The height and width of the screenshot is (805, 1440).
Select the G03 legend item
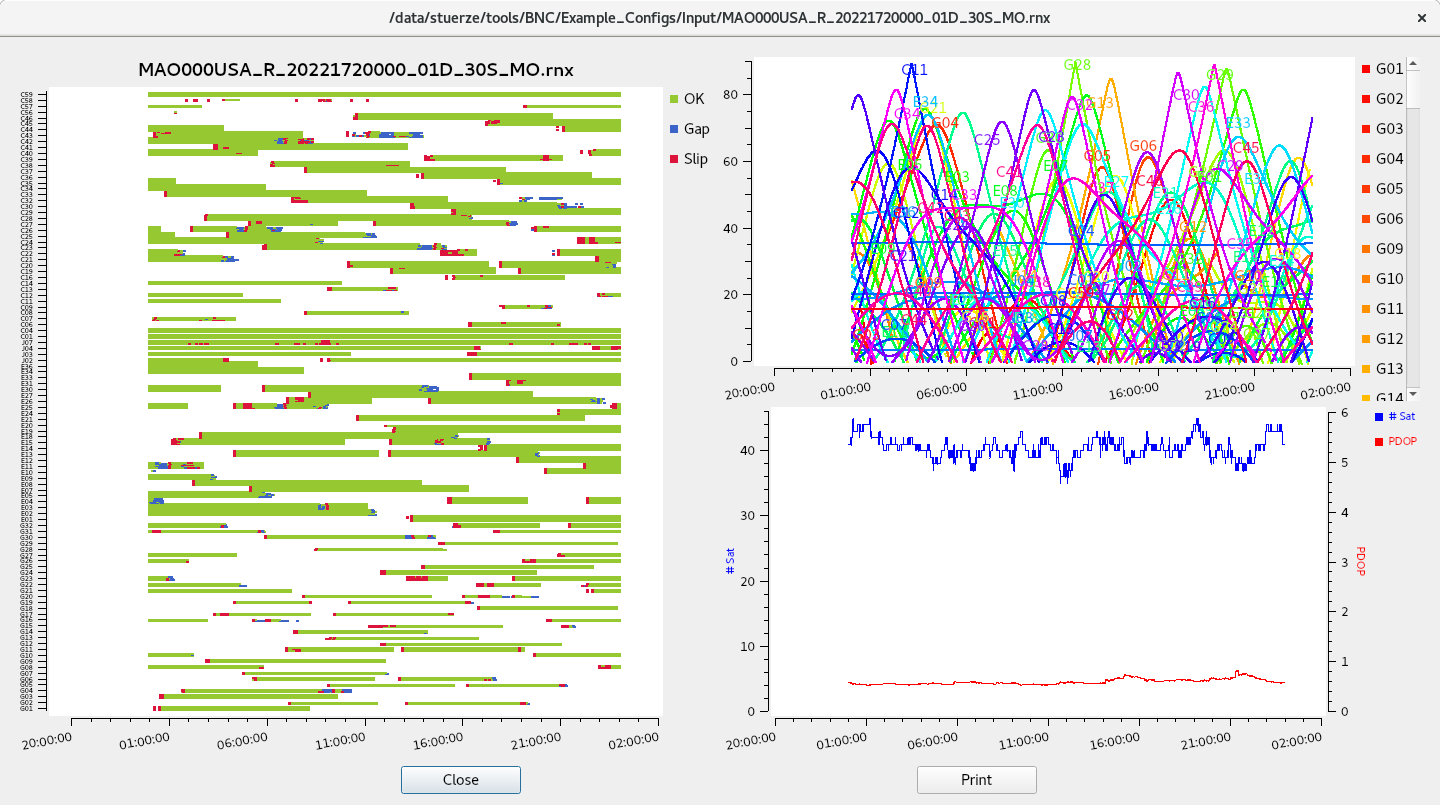(1389, 129)
